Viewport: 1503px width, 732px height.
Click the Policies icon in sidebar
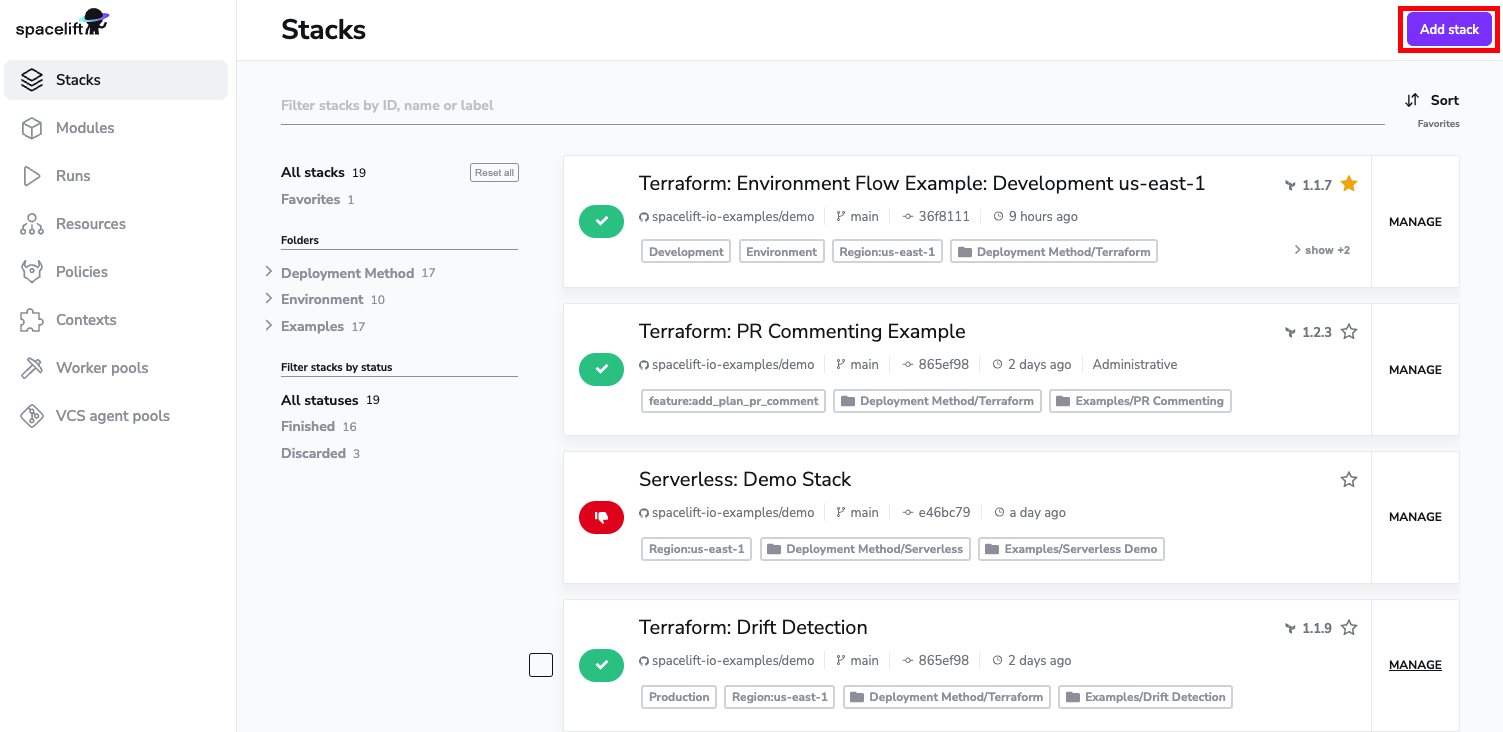[x=32, y=272]
